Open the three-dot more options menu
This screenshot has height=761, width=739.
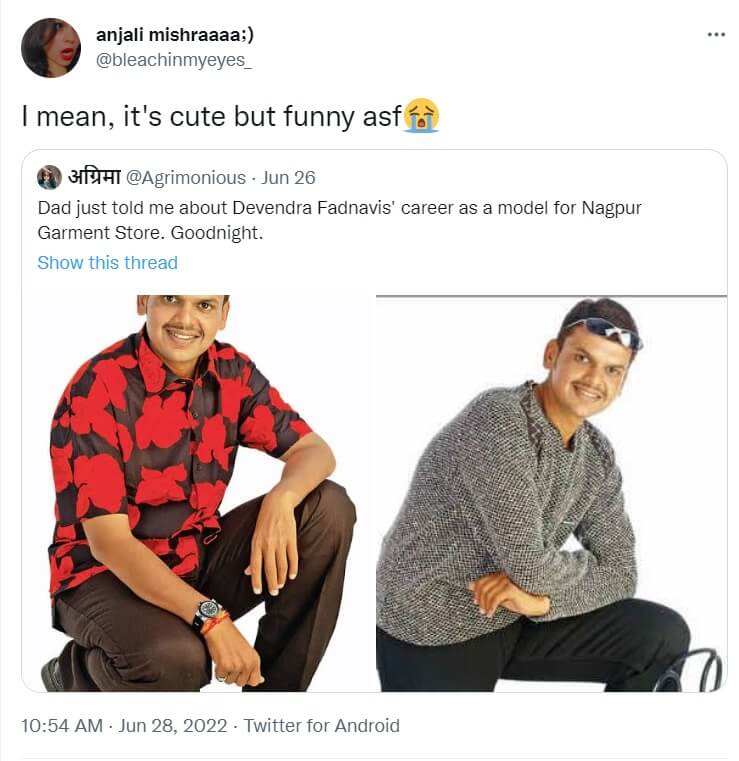715,34
